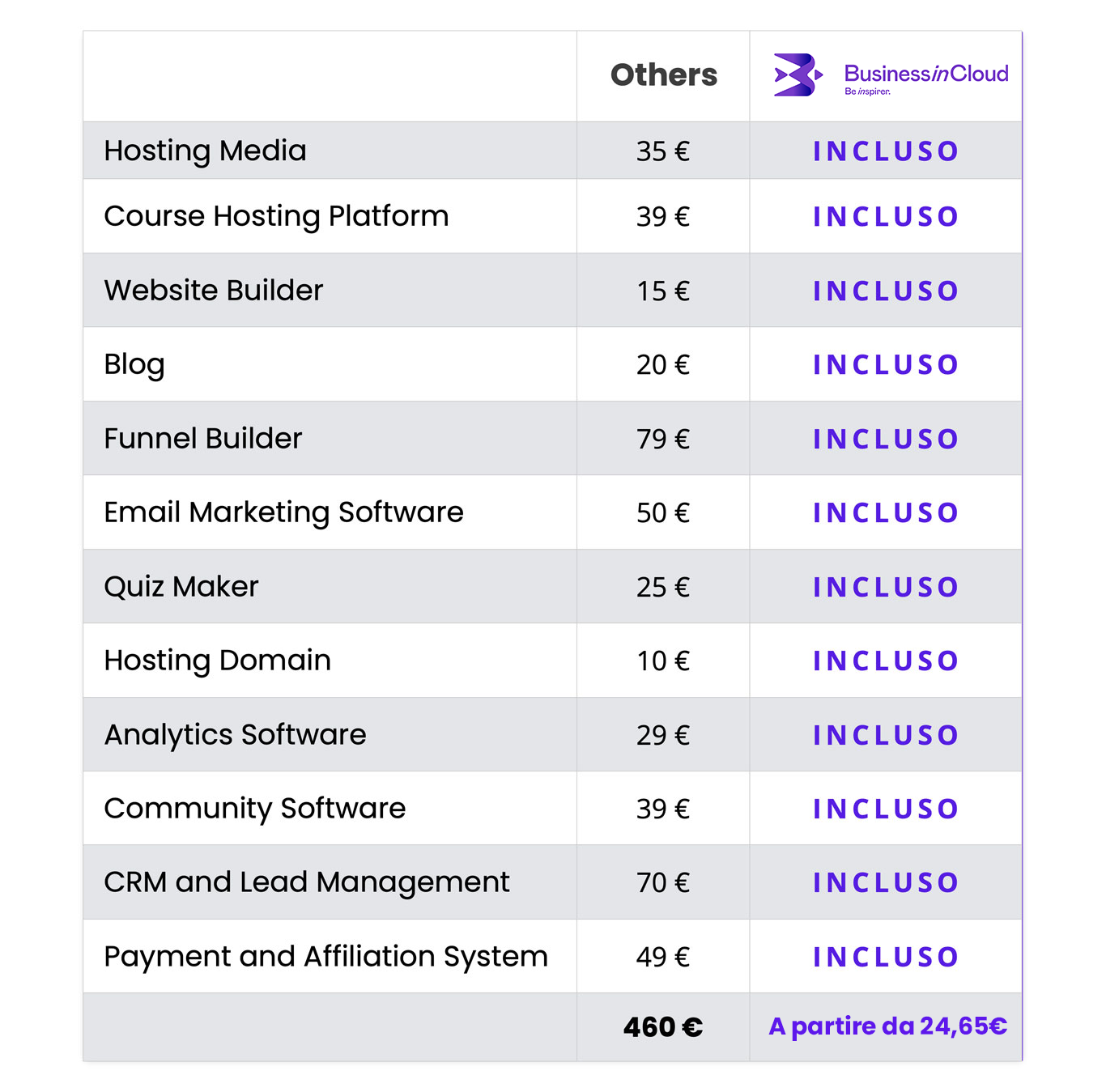Select the Others column header
The image size is (1106, 1092).
click(664, 75)
